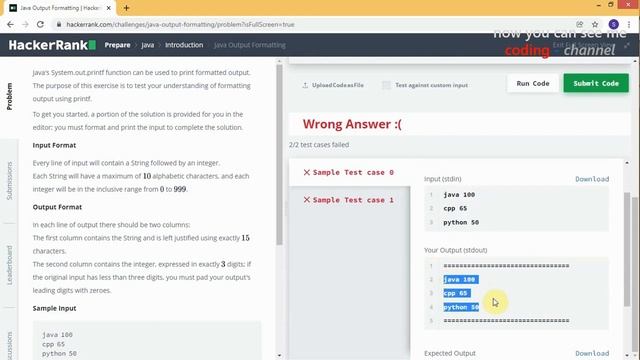
Task: Enable Test against custom input checkbox
Action: click(386, 85)
